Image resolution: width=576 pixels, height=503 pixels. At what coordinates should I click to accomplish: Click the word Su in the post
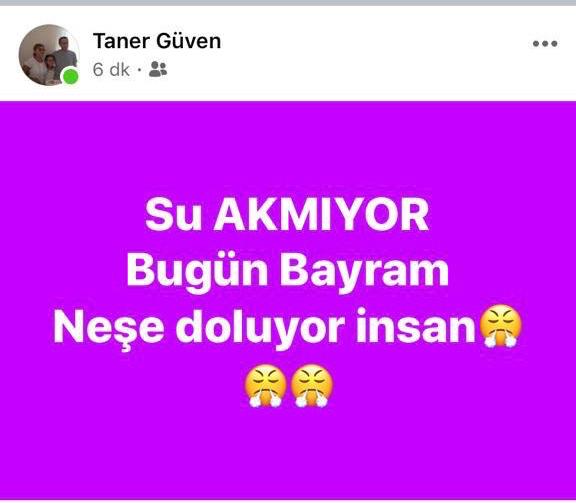[173, 214]
